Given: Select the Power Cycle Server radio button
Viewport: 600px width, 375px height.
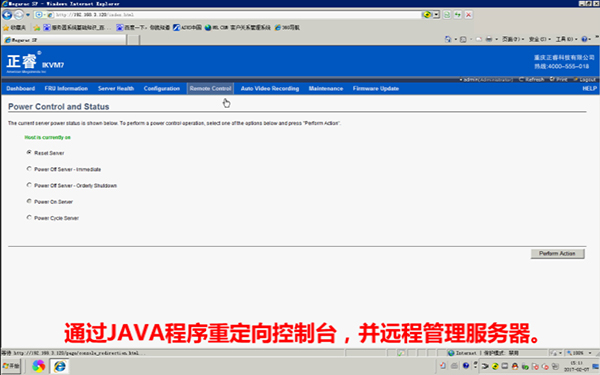Looking at the screenshot, I should (x=29, y=217).
